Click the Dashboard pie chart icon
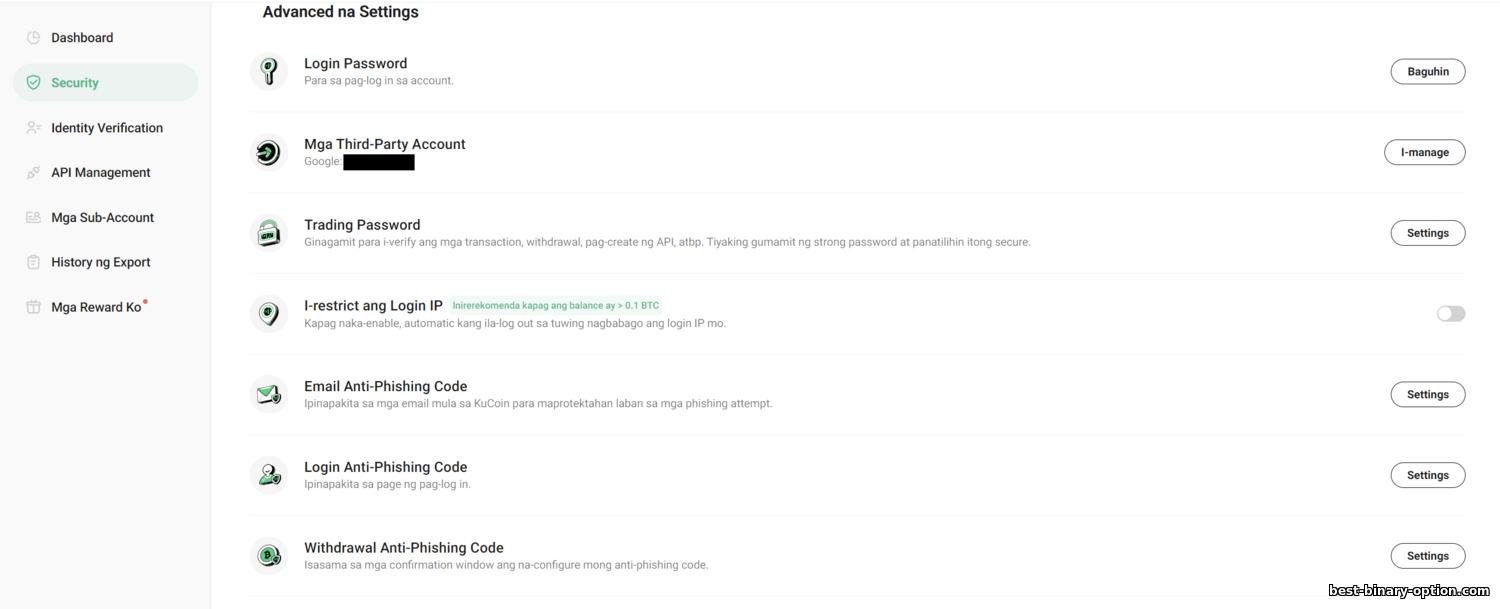This screenshot has height=609, width=1500. 33,38
